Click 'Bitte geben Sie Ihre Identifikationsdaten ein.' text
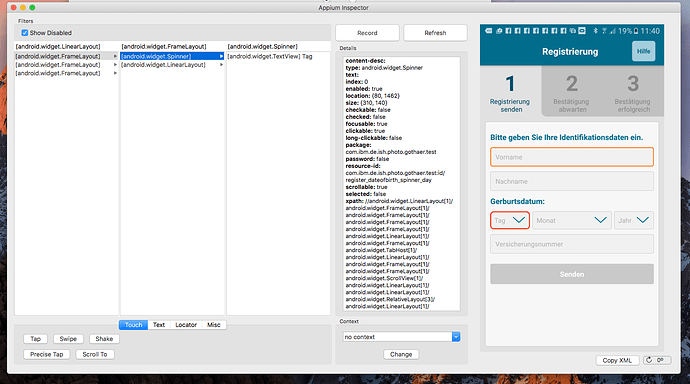This screenshot has width=690, height=384. pyautogui.click(x=566, y=137)
